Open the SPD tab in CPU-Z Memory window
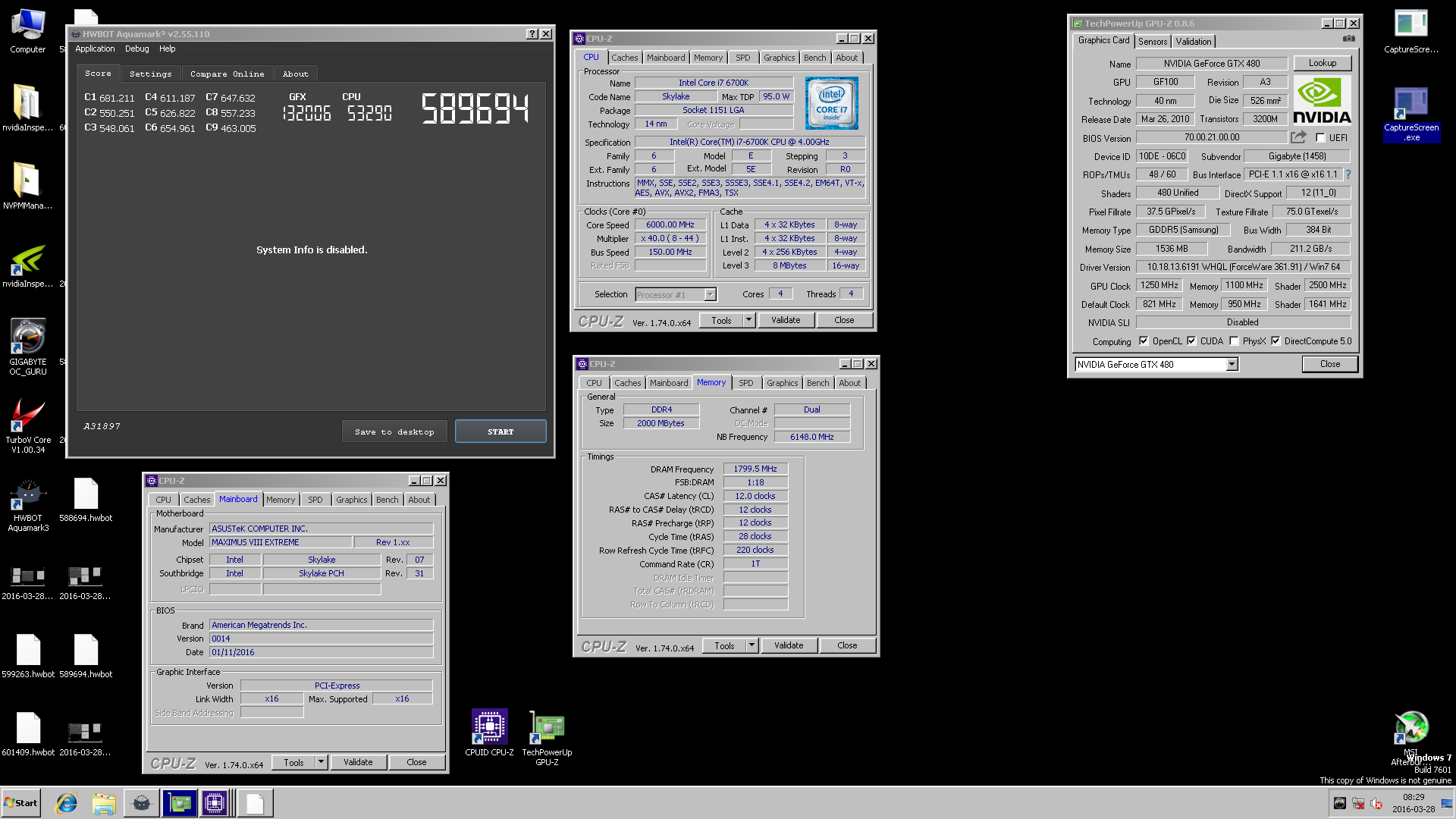The height and width of the screenshot is (819, 1456). click(746, 383)
